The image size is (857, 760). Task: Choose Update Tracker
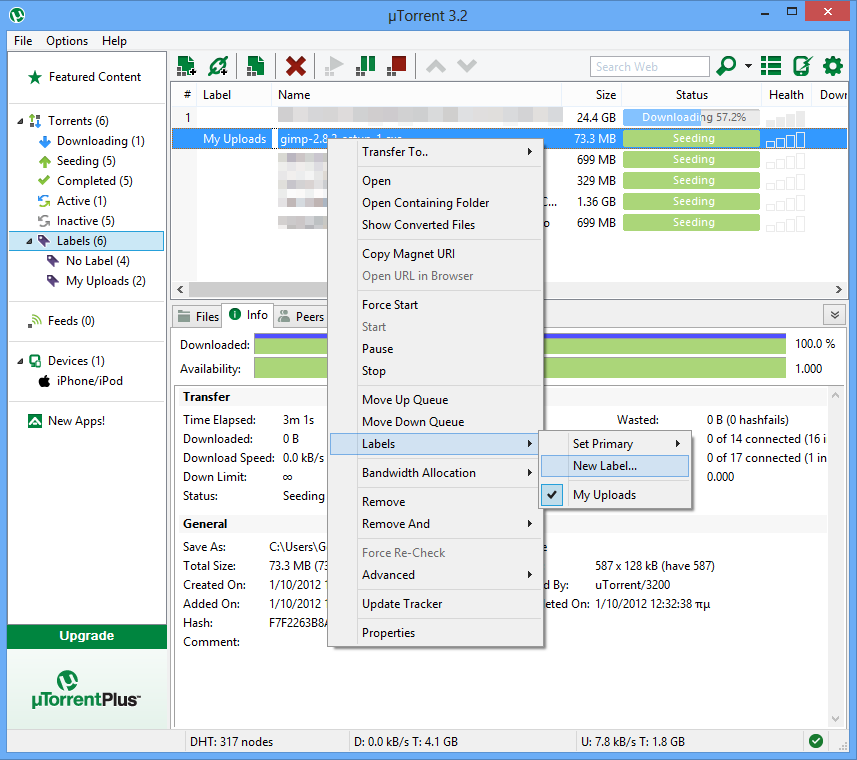pos(436,604)
